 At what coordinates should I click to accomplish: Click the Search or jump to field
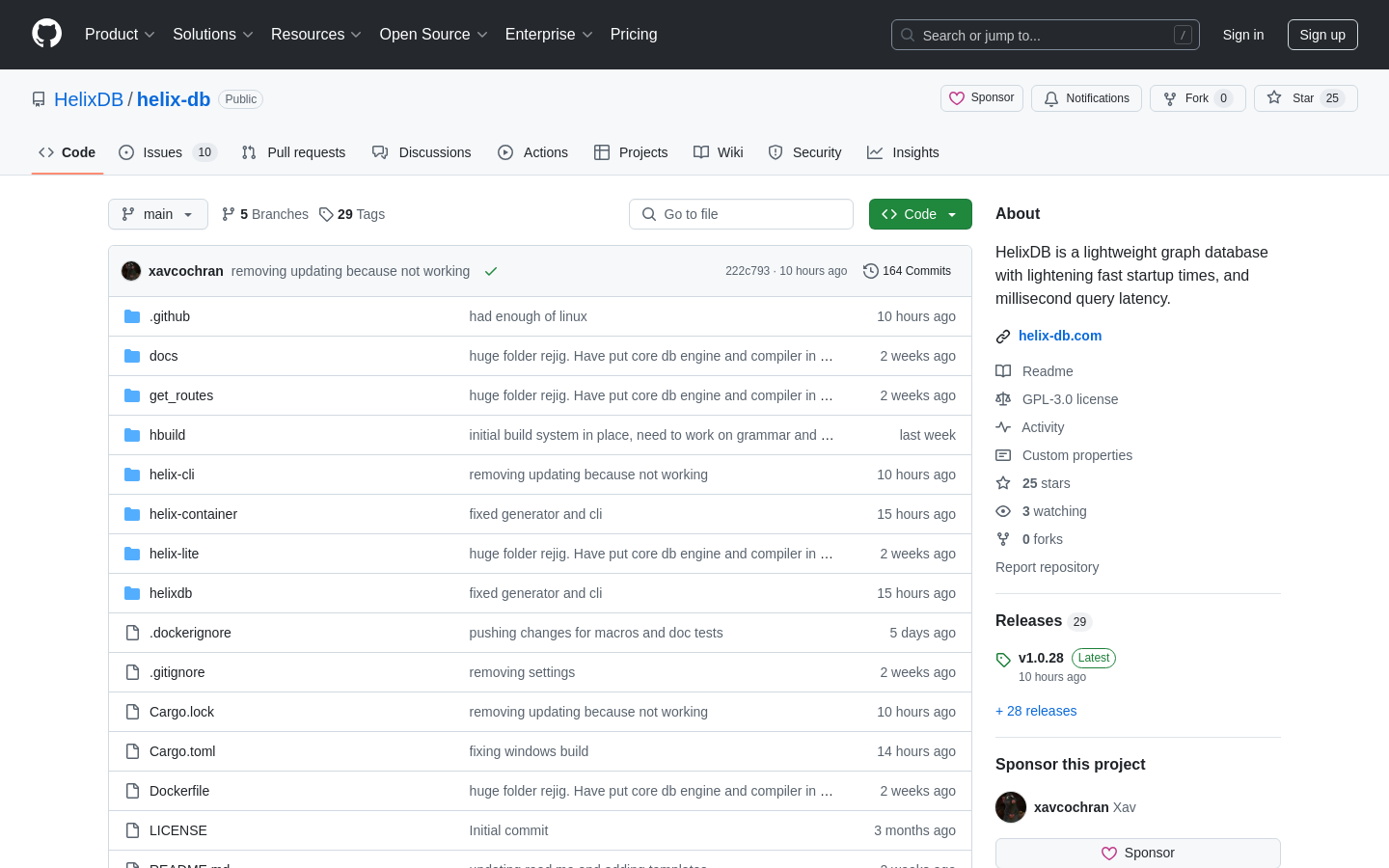(x=1046, y=35)
